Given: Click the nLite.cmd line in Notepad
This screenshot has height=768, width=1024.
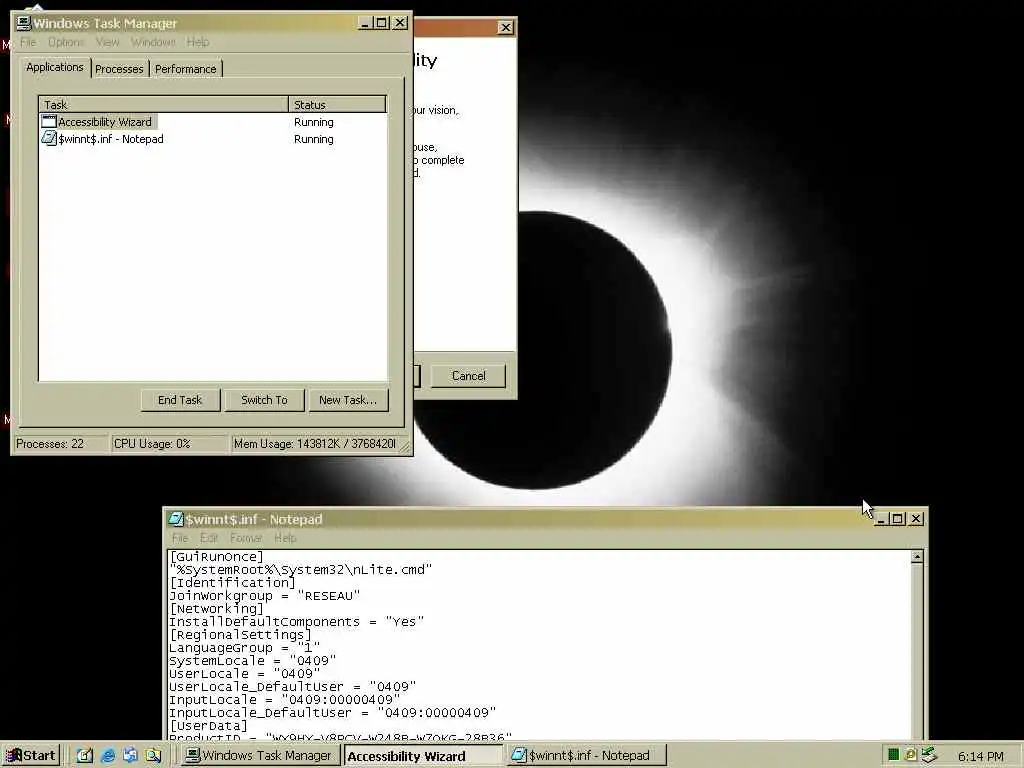Looking at the screenshot, I should point(300,570).
